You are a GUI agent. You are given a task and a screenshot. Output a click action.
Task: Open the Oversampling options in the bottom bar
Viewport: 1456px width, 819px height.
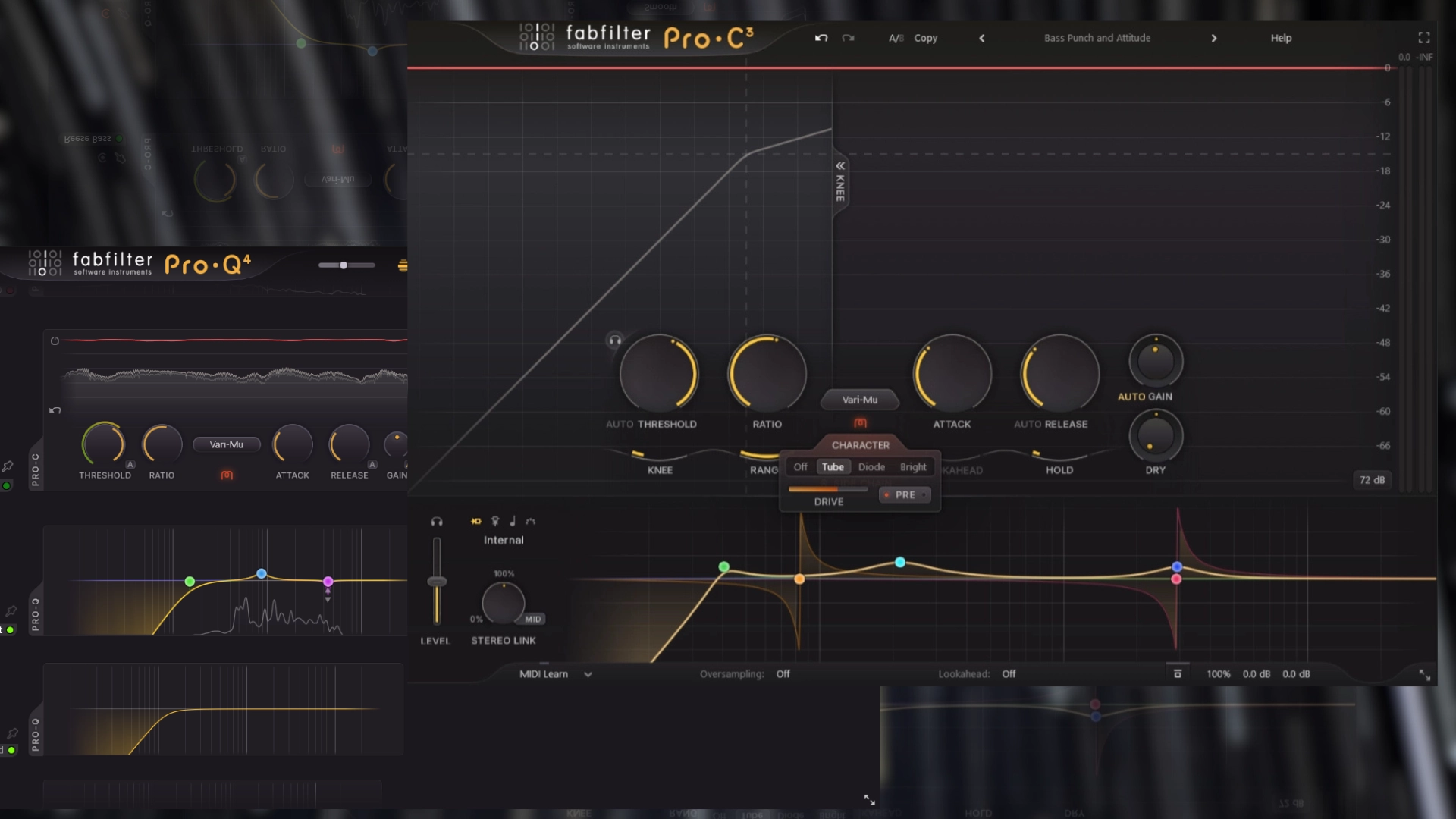pyautogui.click(x=783, y=673)
